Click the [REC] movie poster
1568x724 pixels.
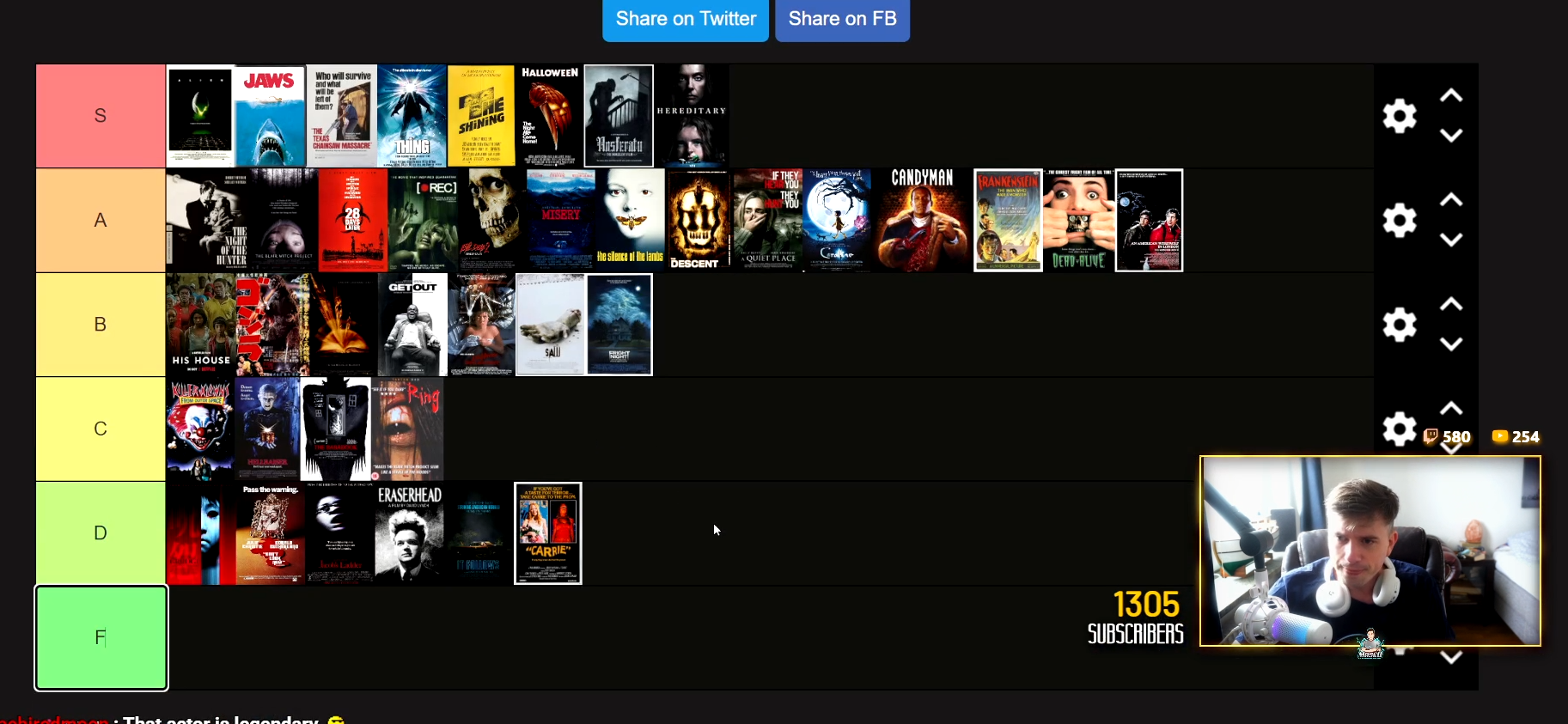423,221
